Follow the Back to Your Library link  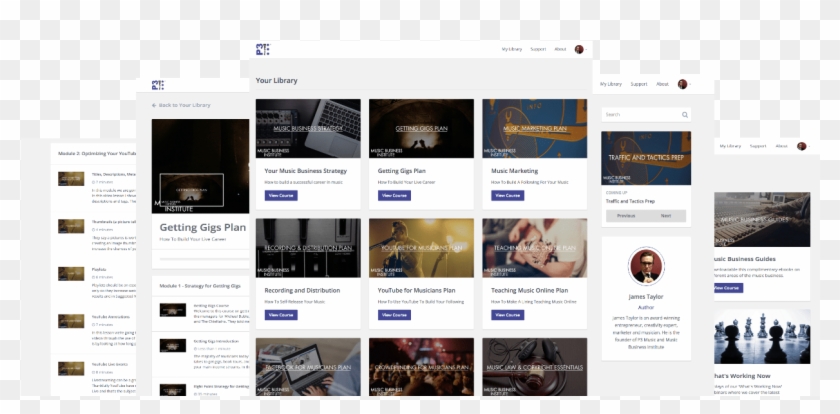point(181,106)
